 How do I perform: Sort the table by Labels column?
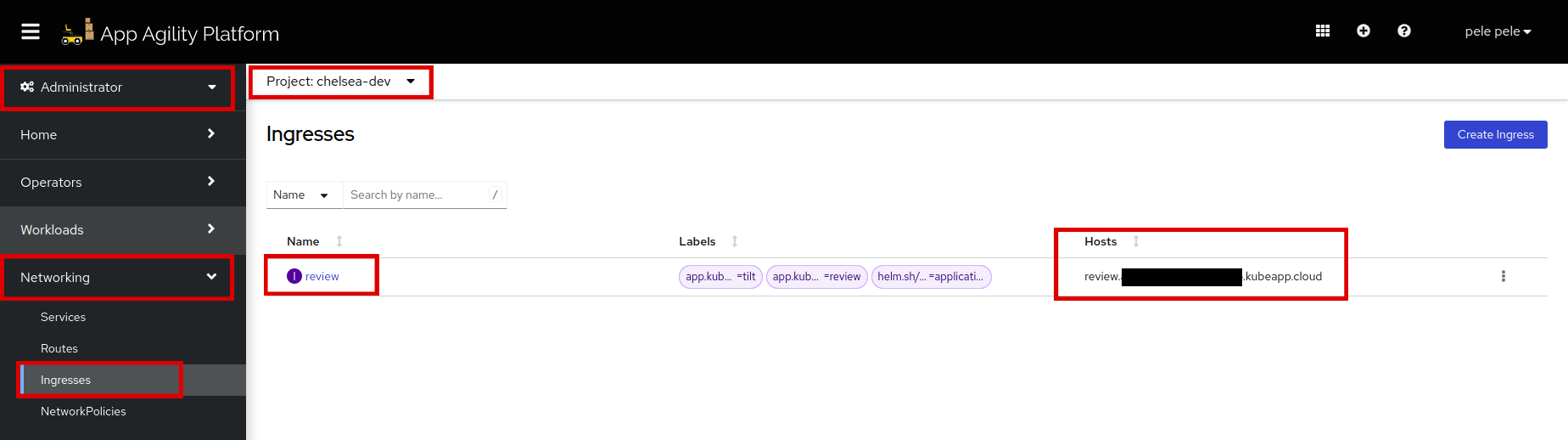point(697,241)
